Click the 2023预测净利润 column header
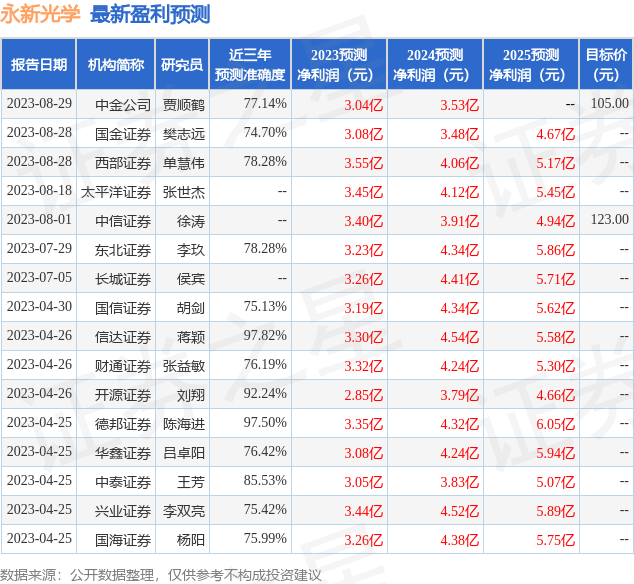Viewport: 634px width, 584px height. 339,65
